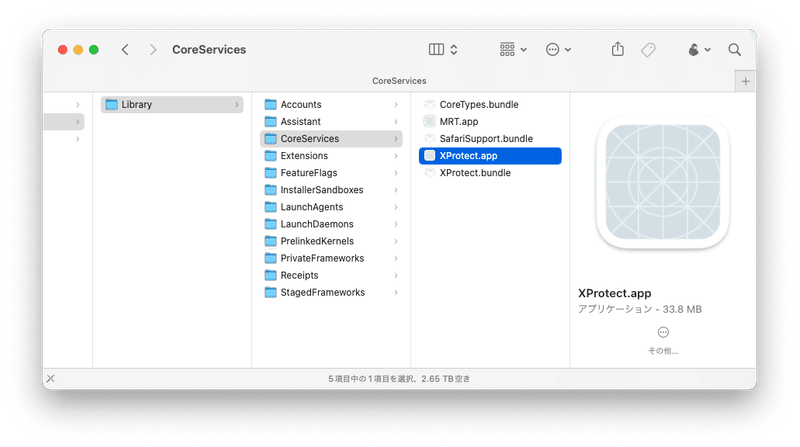Open the LaunchDaemons folder
This screenshot has height=447, width=800.
[x=331, y=224]
